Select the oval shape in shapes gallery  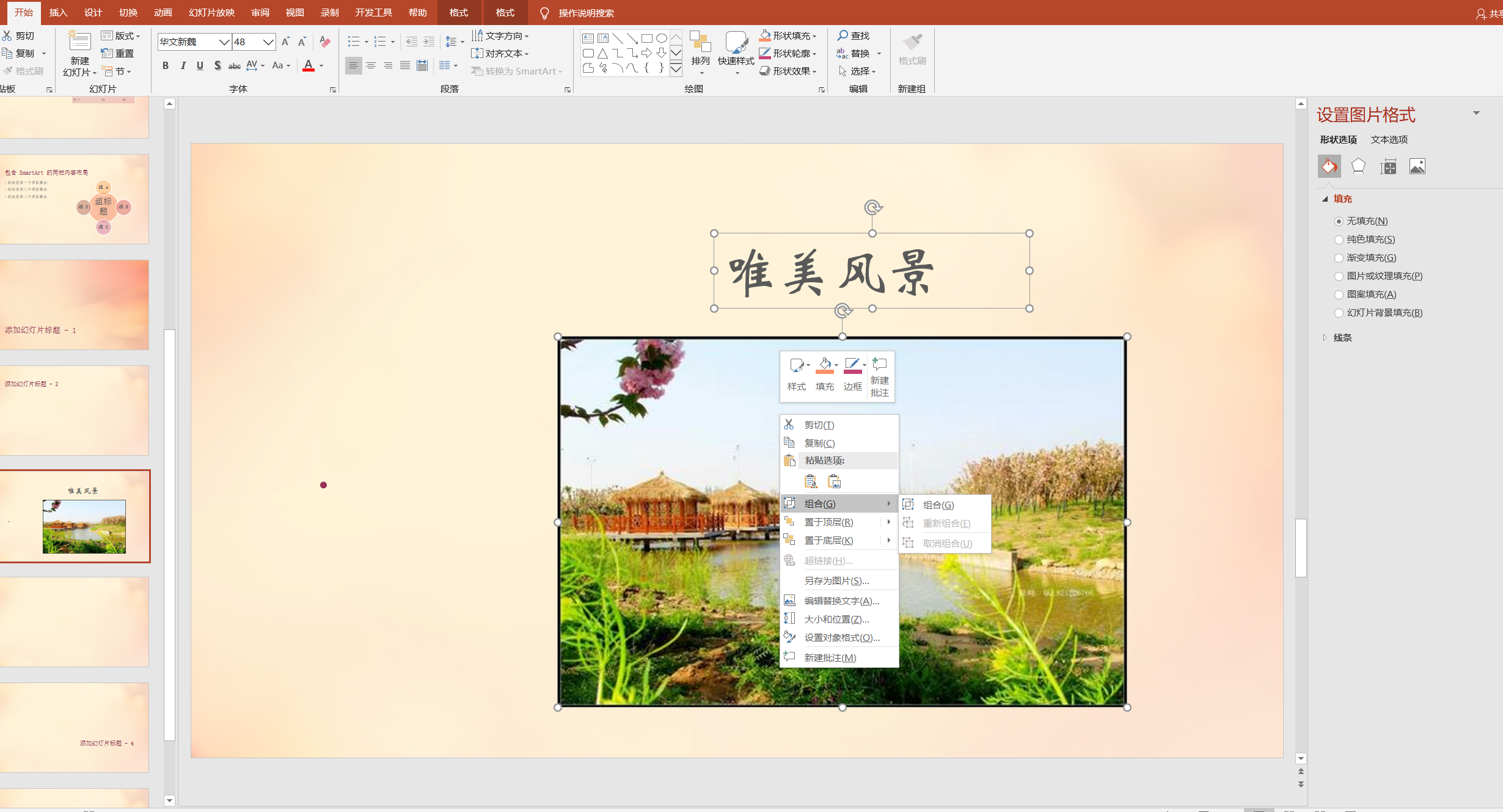click(x=661, y=38)
